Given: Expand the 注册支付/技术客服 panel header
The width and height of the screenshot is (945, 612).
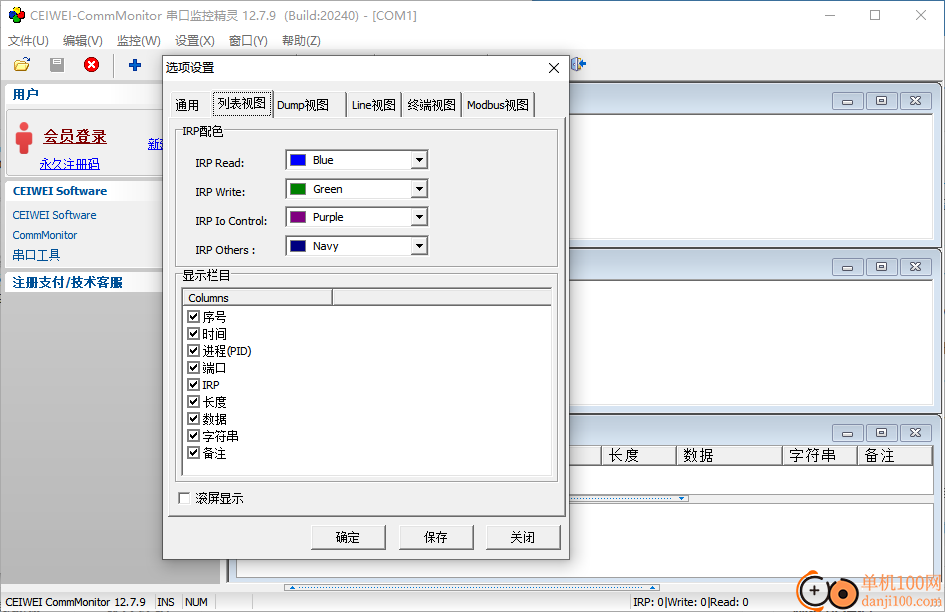Looking at the screenshot, I should tap(84, 282).
